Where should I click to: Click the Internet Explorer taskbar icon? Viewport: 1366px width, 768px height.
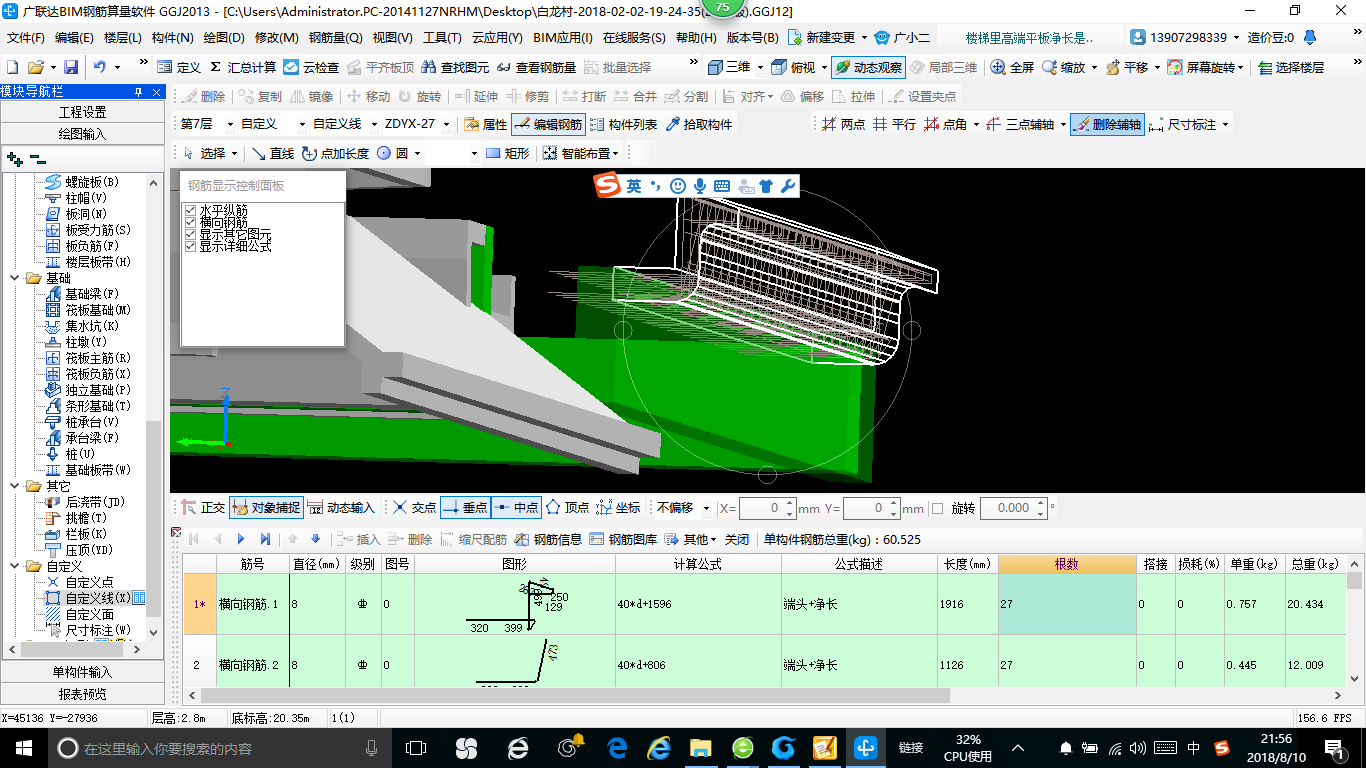coord(659,748)
